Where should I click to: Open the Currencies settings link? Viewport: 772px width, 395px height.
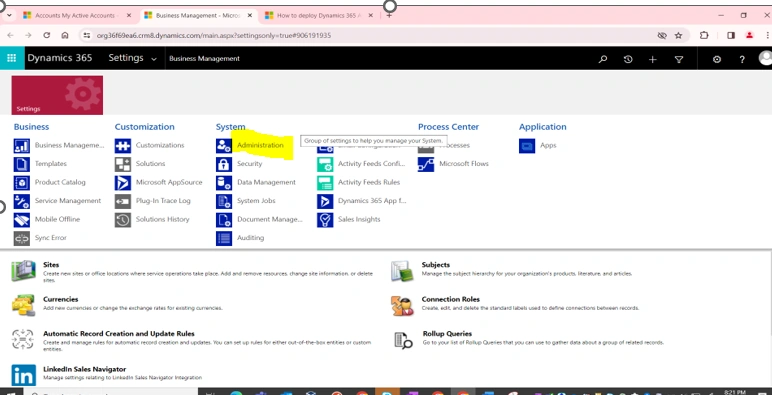pyautogui.click(x=61, y=299)
